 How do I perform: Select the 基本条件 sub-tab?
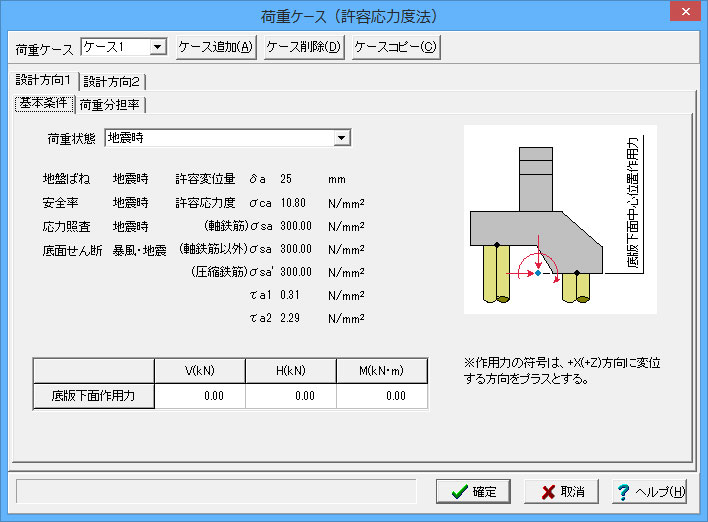point(44,103)
